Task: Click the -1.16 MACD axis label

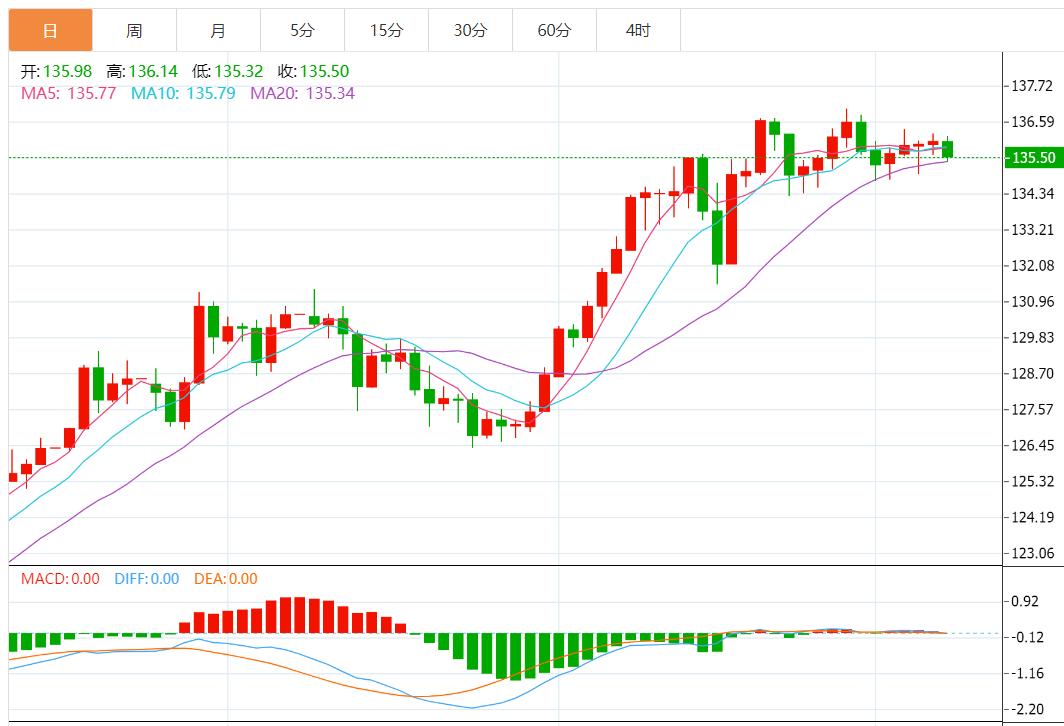Action: (x=1027, y=673)
